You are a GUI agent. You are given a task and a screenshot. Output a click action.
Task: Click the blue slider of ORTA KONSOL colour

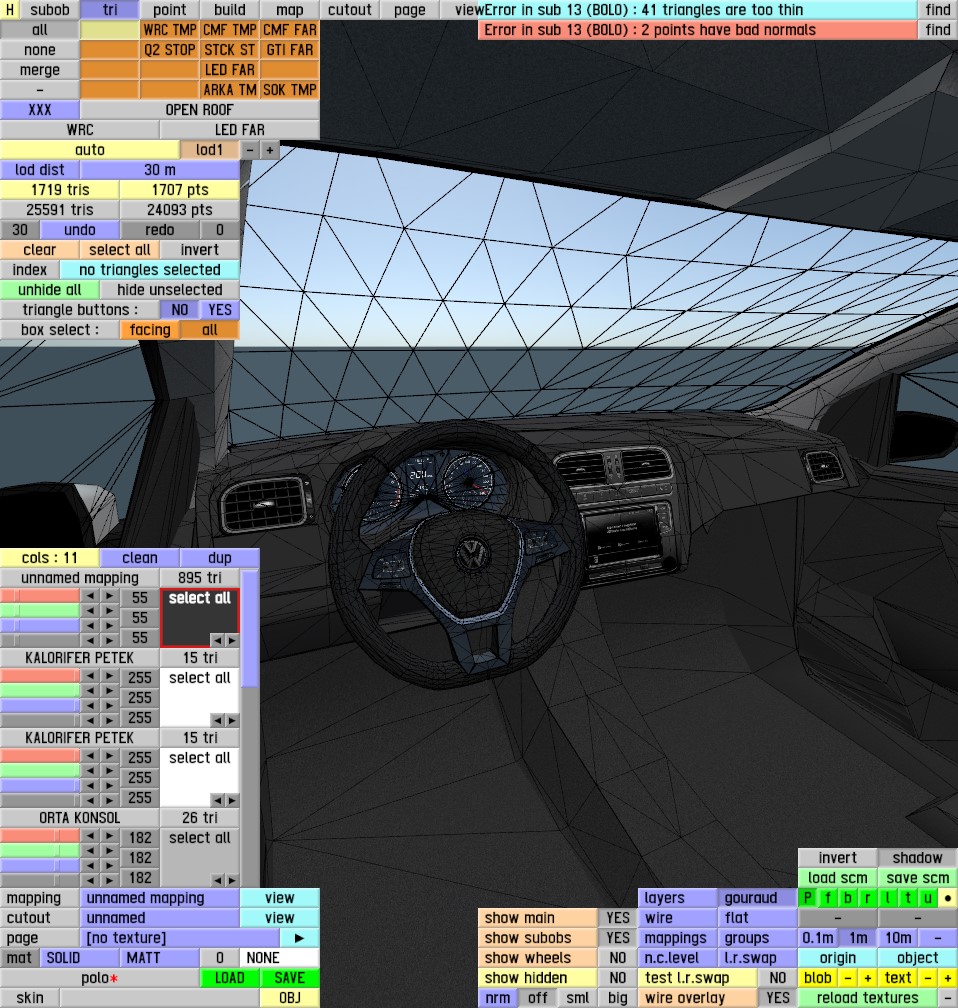tap(40, 865)
